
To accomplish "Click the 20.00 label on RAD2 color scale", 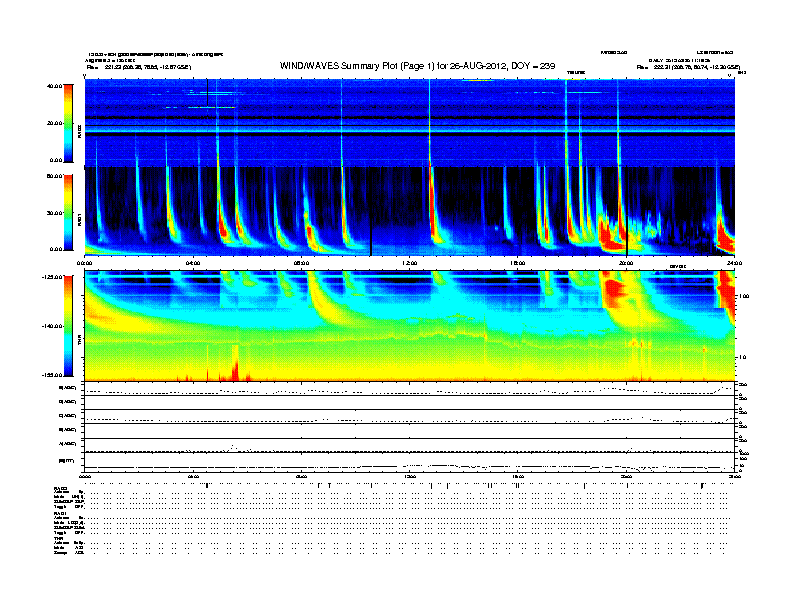I will click(54, 123).
